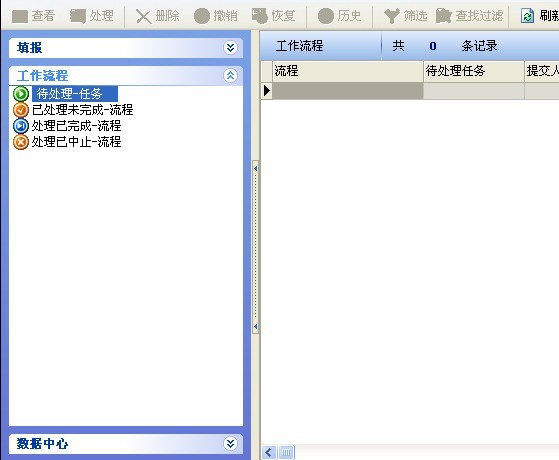
Task: Expand the 填报 panel chevron
Action: (x=230, y=47)
